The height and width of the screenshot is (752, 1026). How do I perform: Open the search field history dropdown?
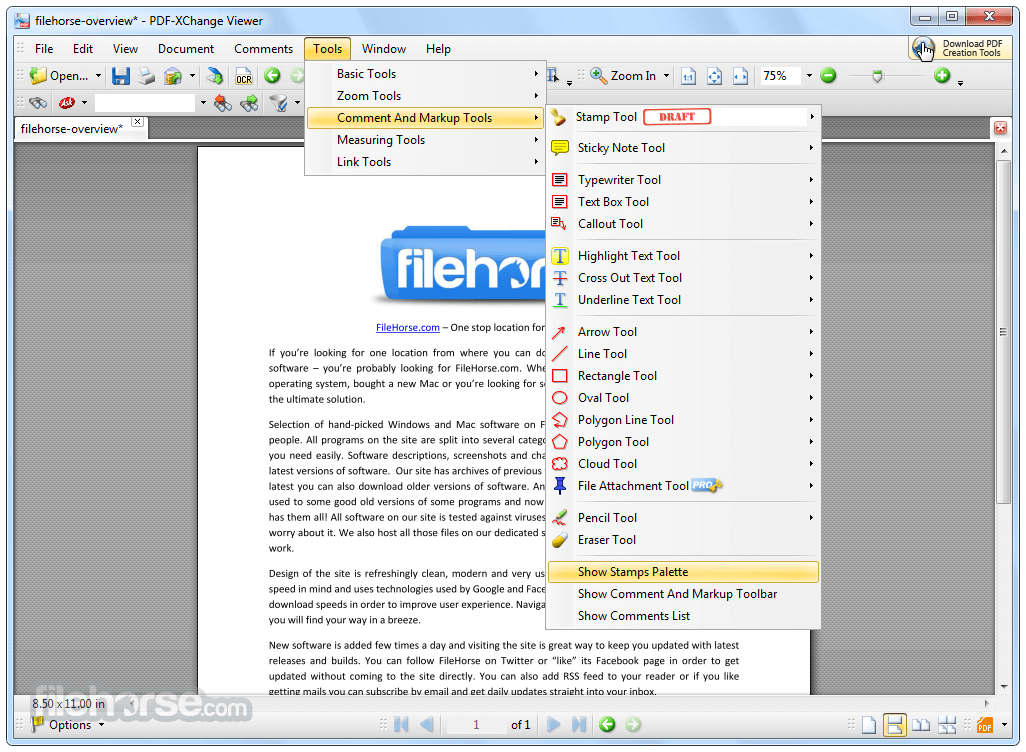(x=203, y=103)
